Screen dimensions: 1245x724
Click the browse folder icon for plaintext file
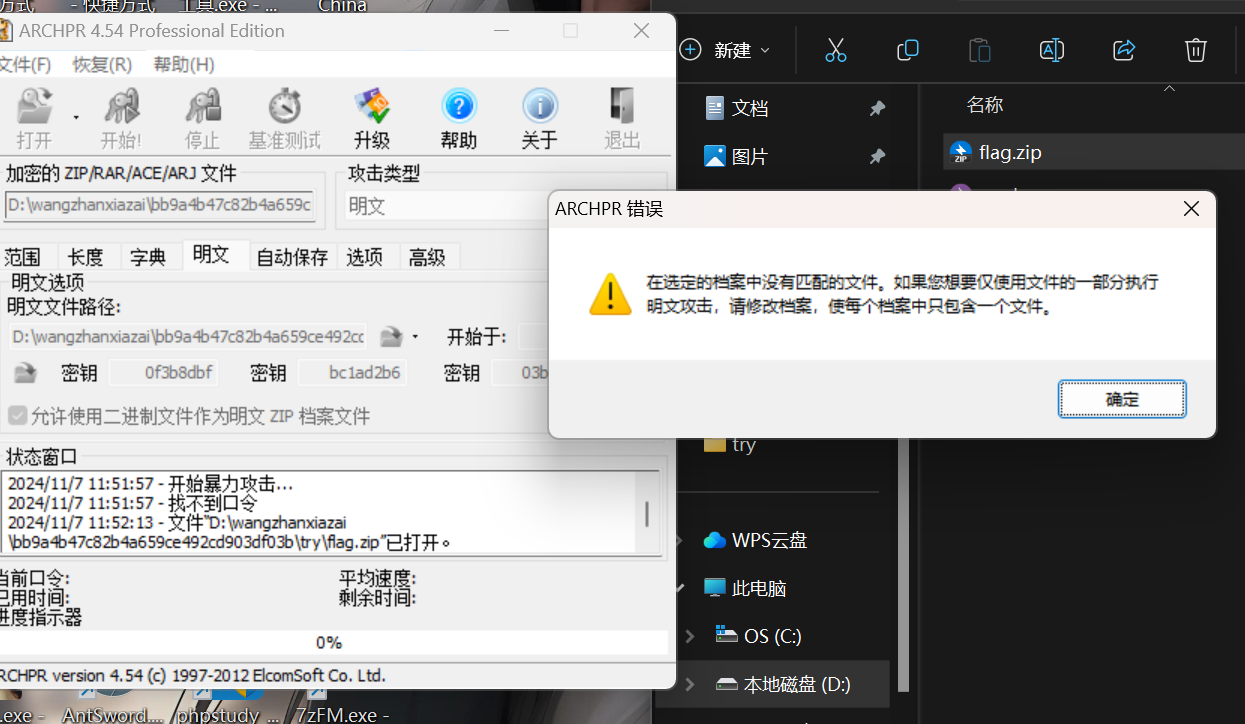point(391,336)
